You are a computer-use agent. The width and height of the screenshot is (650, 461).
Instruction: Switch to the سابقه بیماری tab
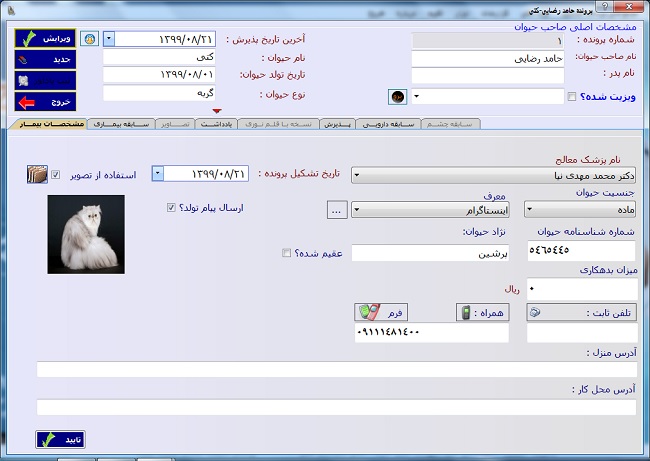pos(119,124)
